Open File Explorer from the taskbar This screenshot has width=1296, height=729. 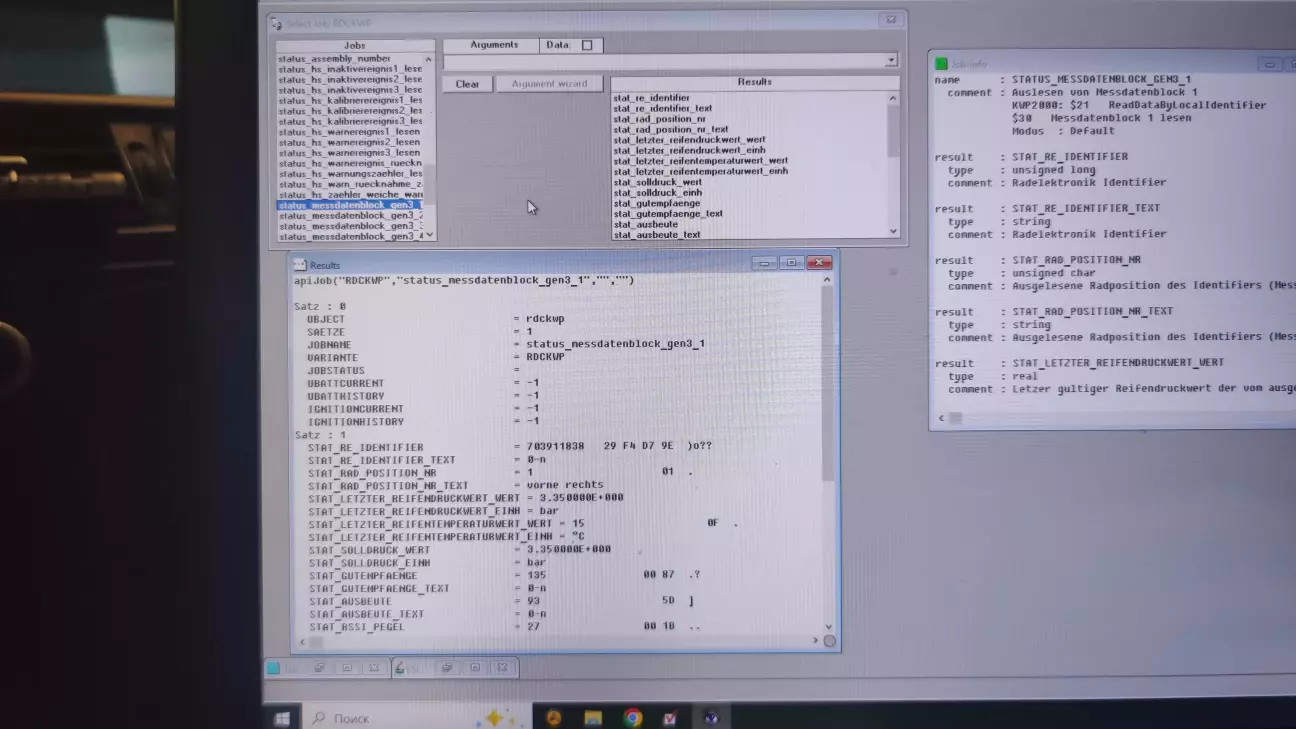click(593, 717)
